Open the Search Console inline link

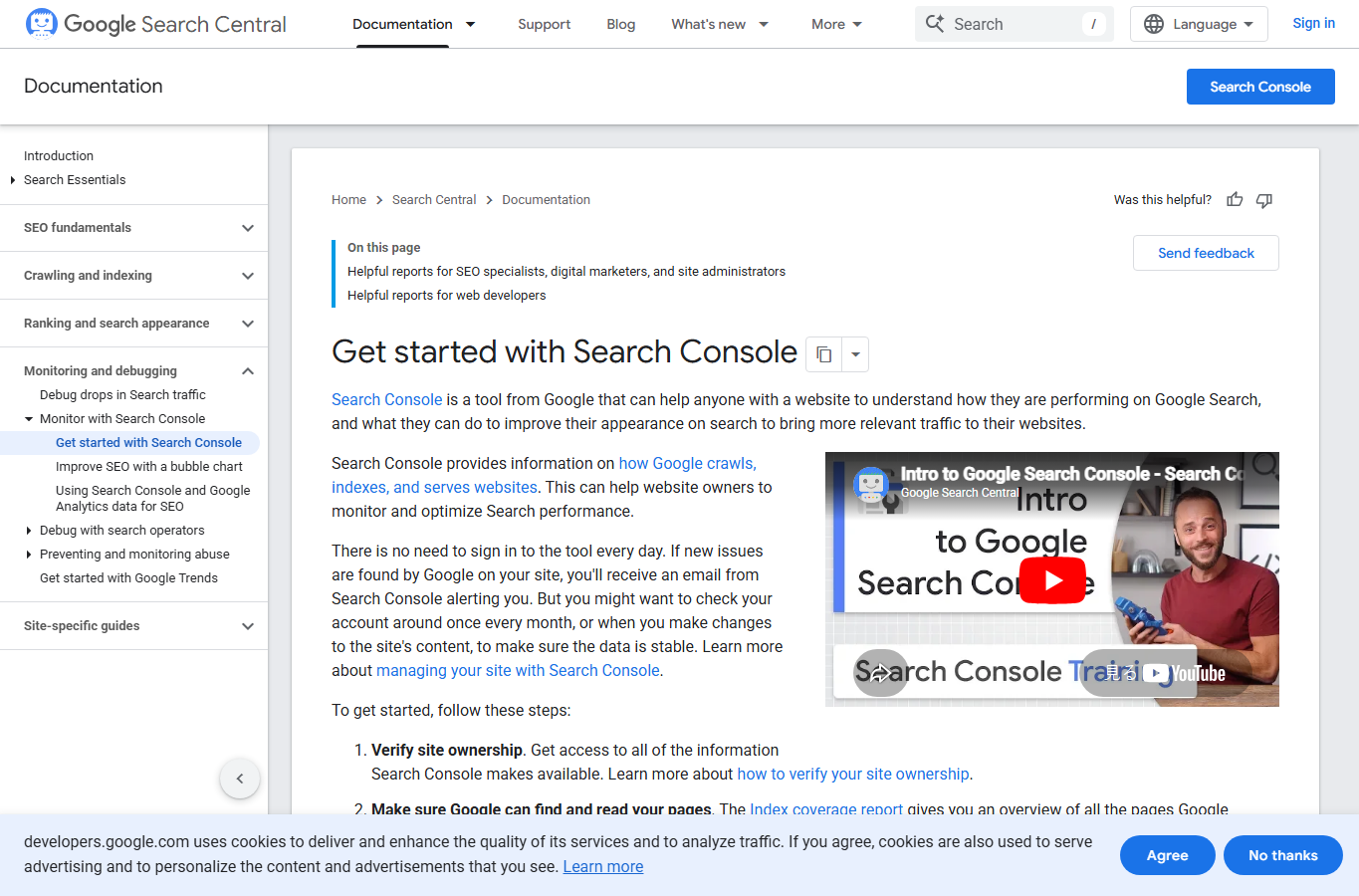(386, 399)
